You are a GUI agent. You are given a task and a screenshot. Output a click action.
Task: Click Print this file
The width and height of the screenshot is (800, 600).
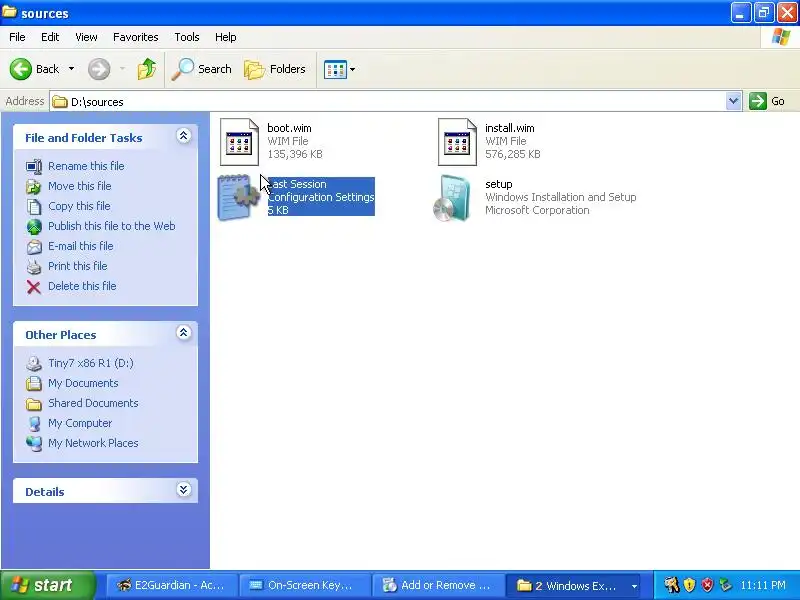click(78, 266)
